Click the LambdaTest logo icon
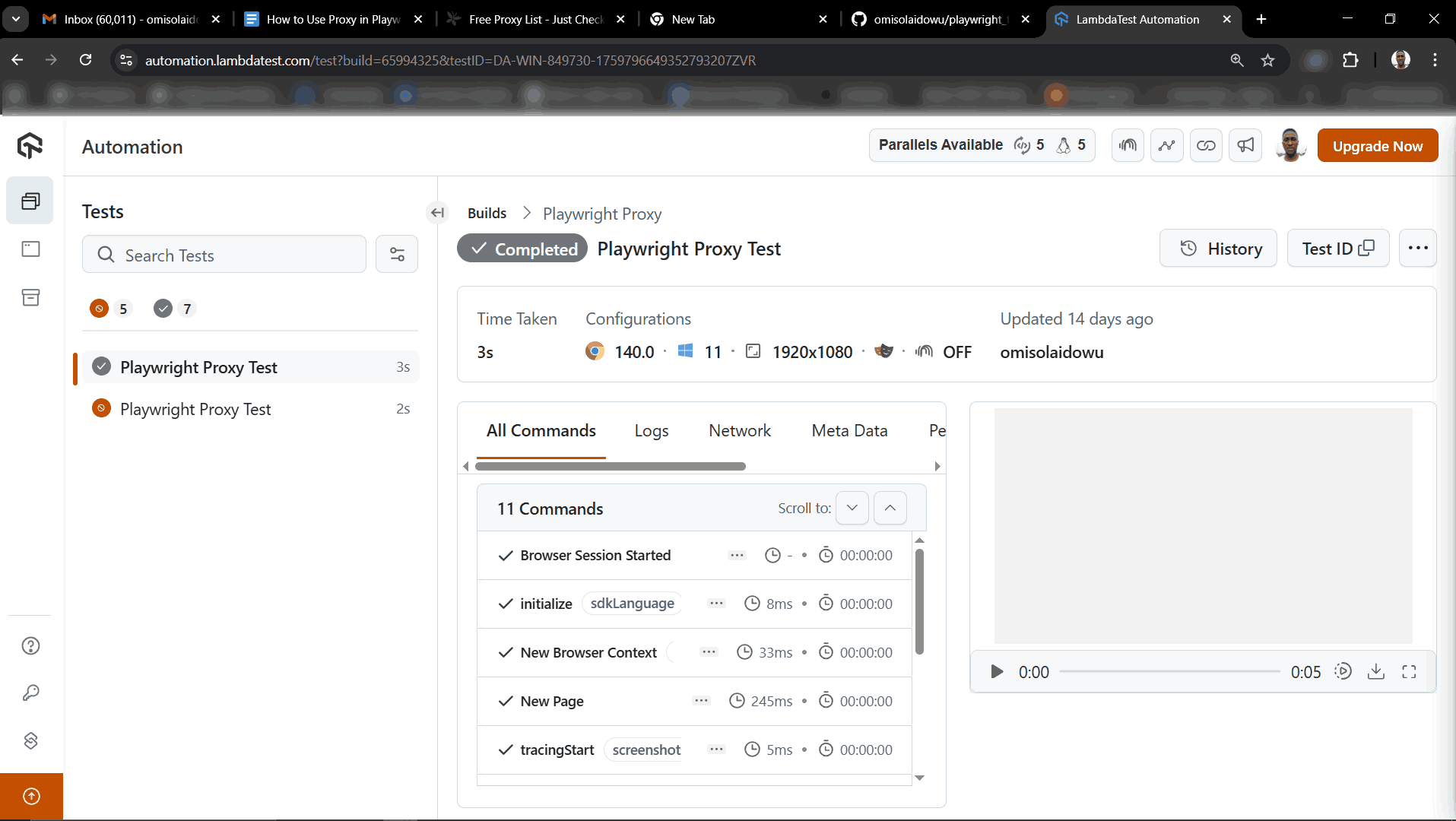 (x=30, y=145)
